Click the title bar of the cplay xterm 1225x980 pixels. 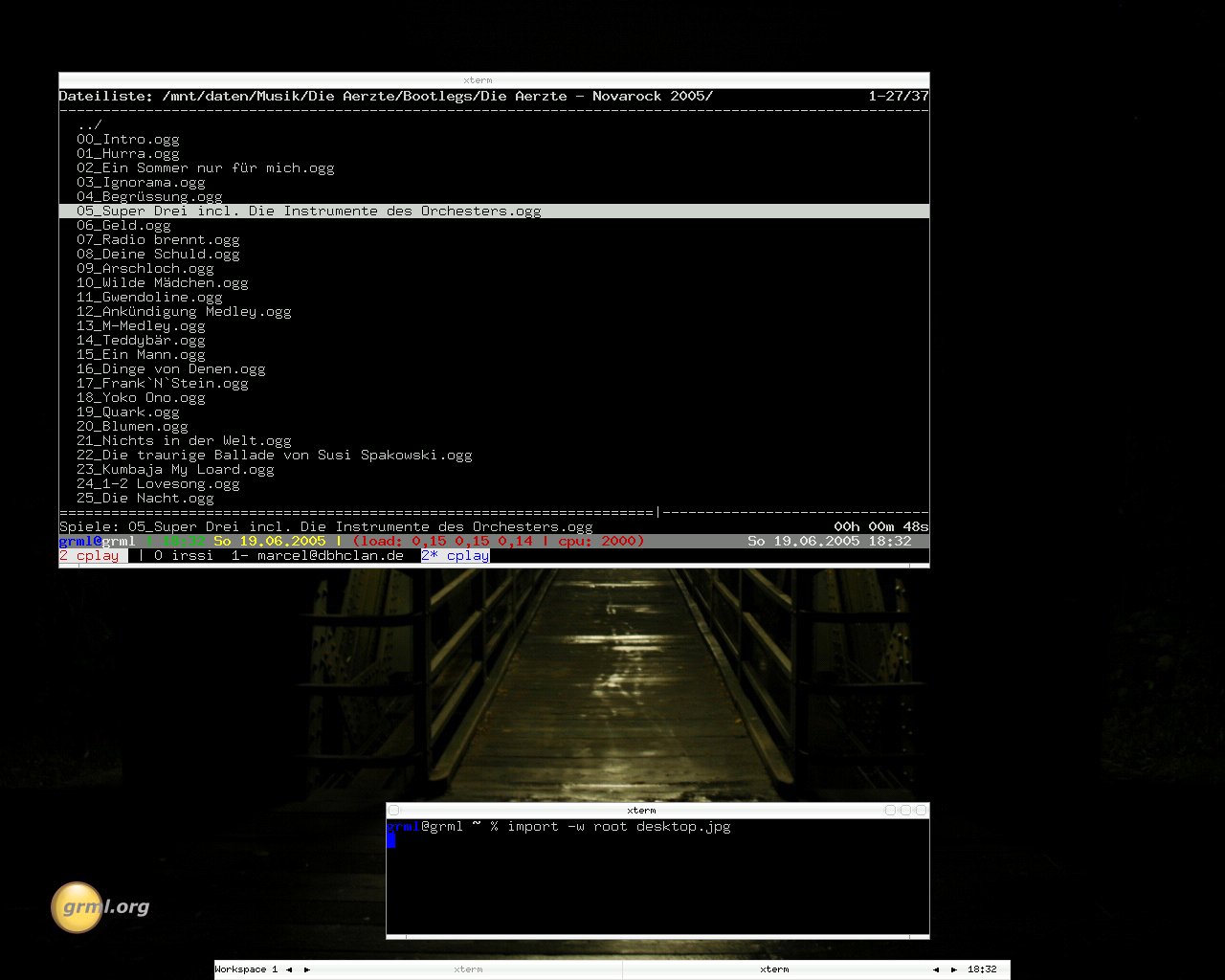(494, 80)
